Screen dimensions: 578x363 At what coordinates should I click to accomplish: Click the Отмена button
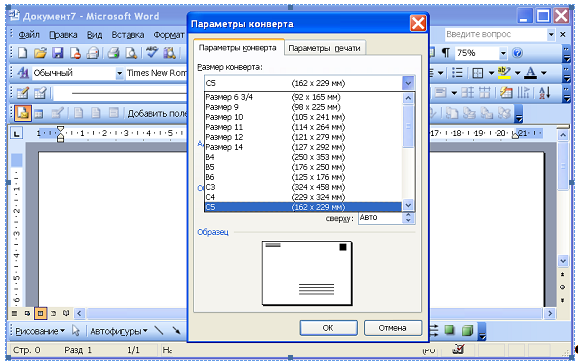coord(393,328)
